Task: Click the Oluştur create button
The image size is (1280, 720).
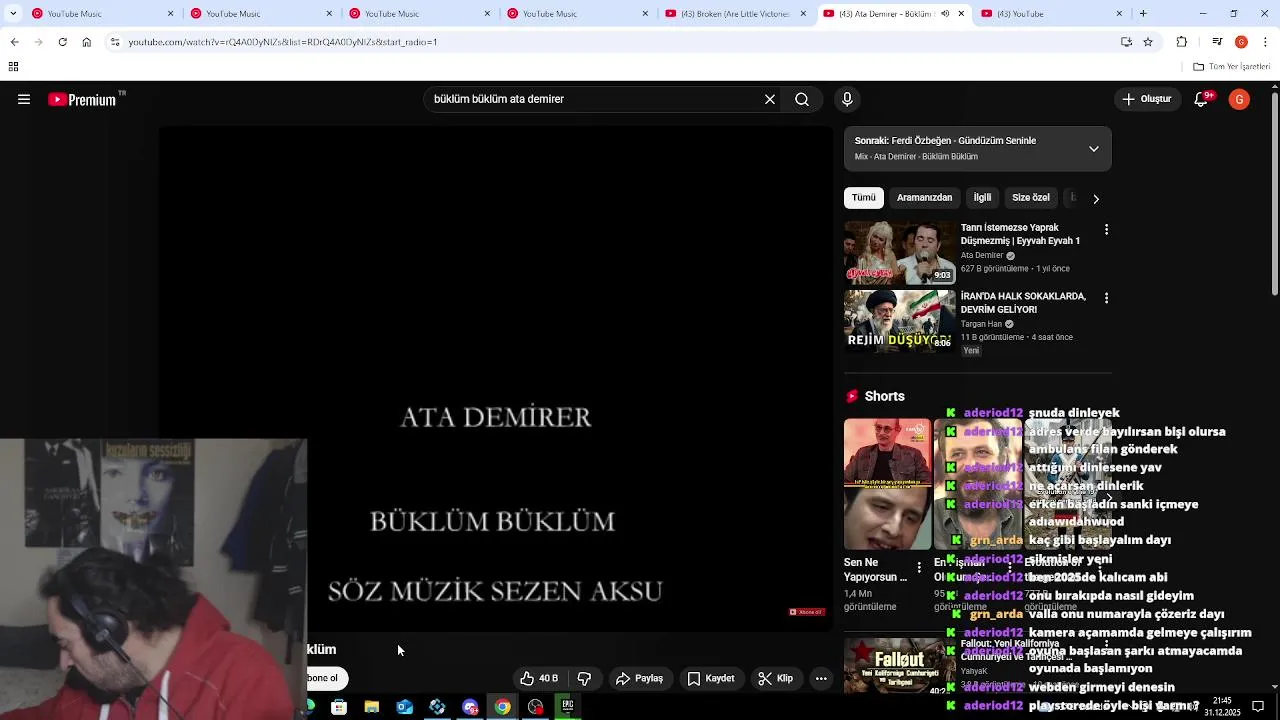Action: coord(1146,99)
